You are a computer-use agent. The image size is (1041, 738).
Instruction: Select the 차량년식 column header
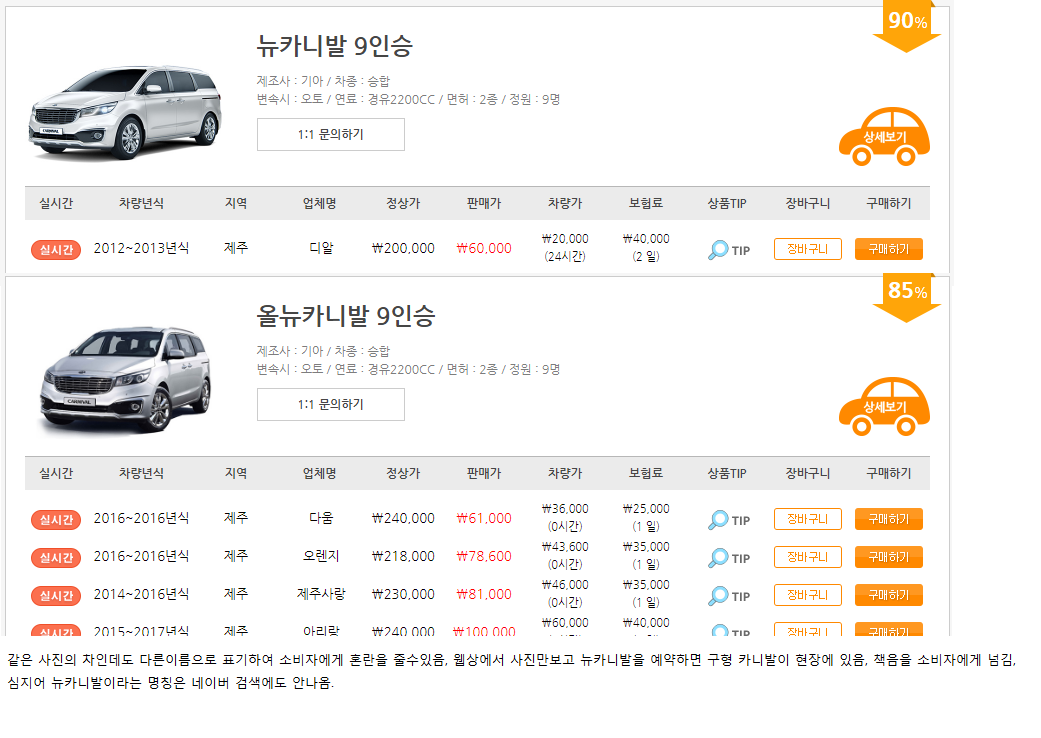click(x=142, y=203)
